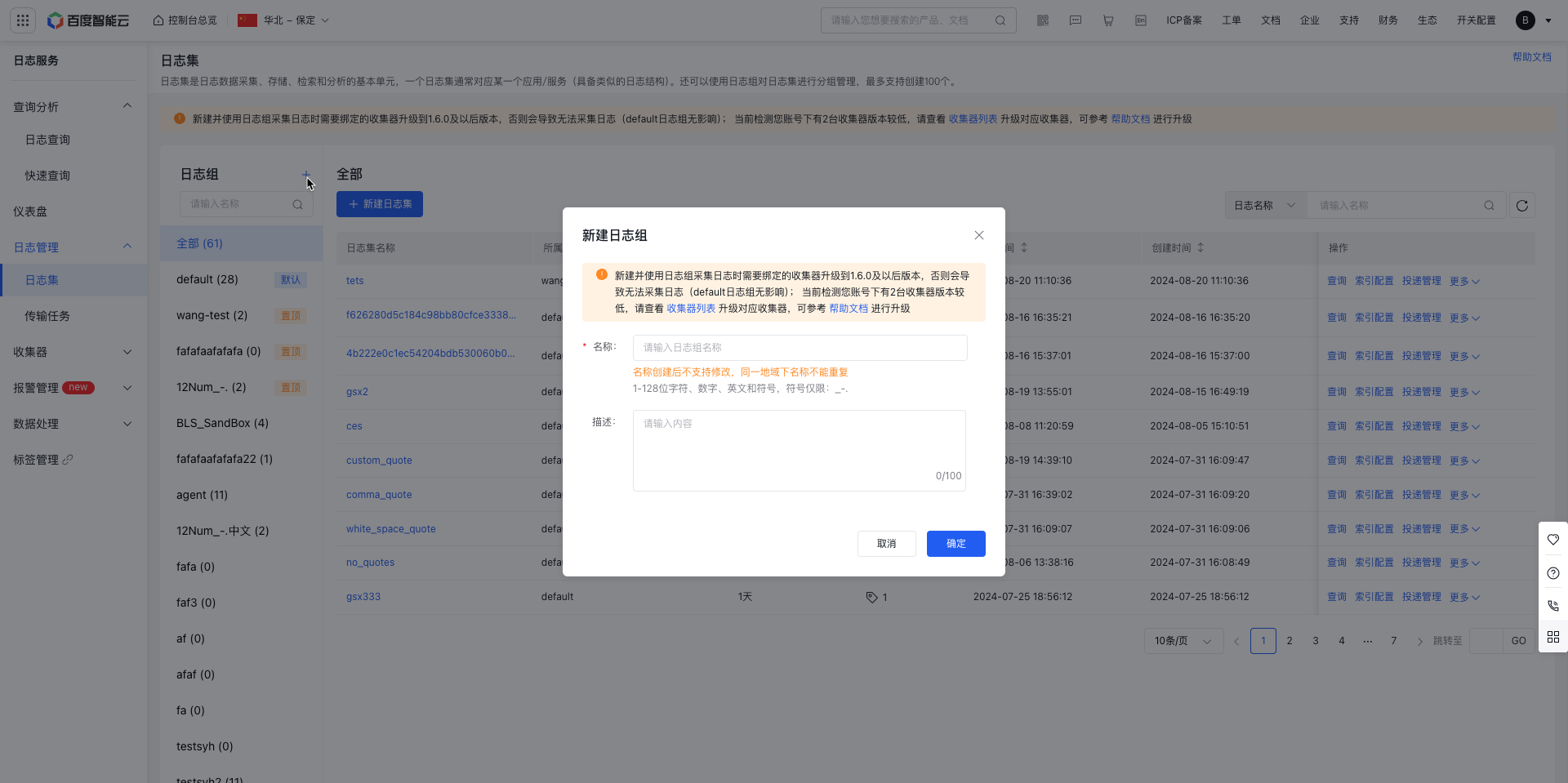
Task: Click the search icon in log group filter
Action: (x=298, y=205)
